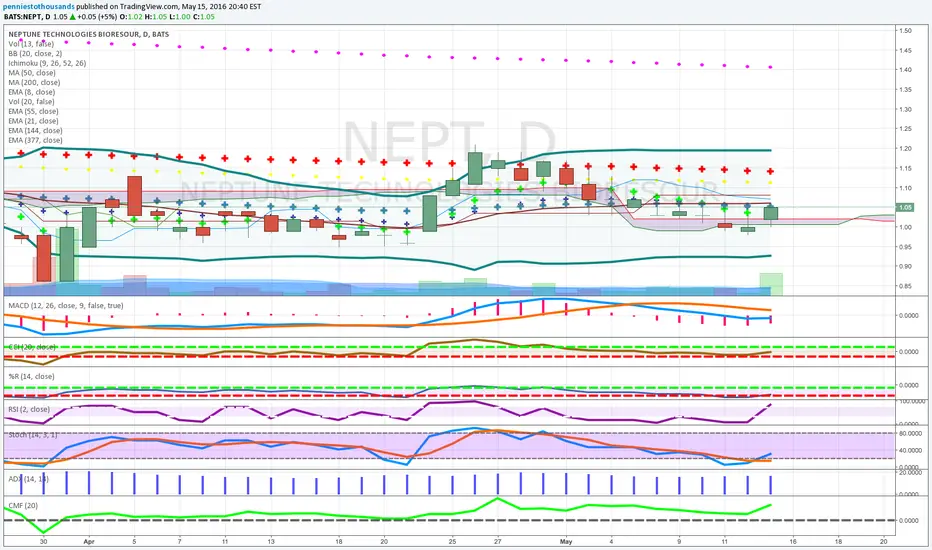
Task: Click the 0.85 price axis label
Action: pos(905,286)
